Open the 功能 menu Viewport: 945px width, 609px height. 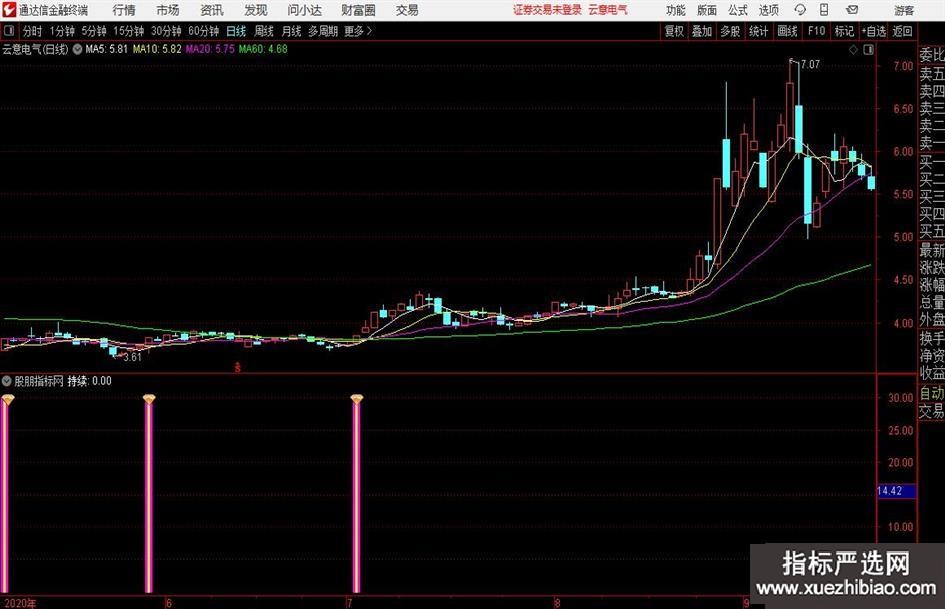tap(676, 10)
